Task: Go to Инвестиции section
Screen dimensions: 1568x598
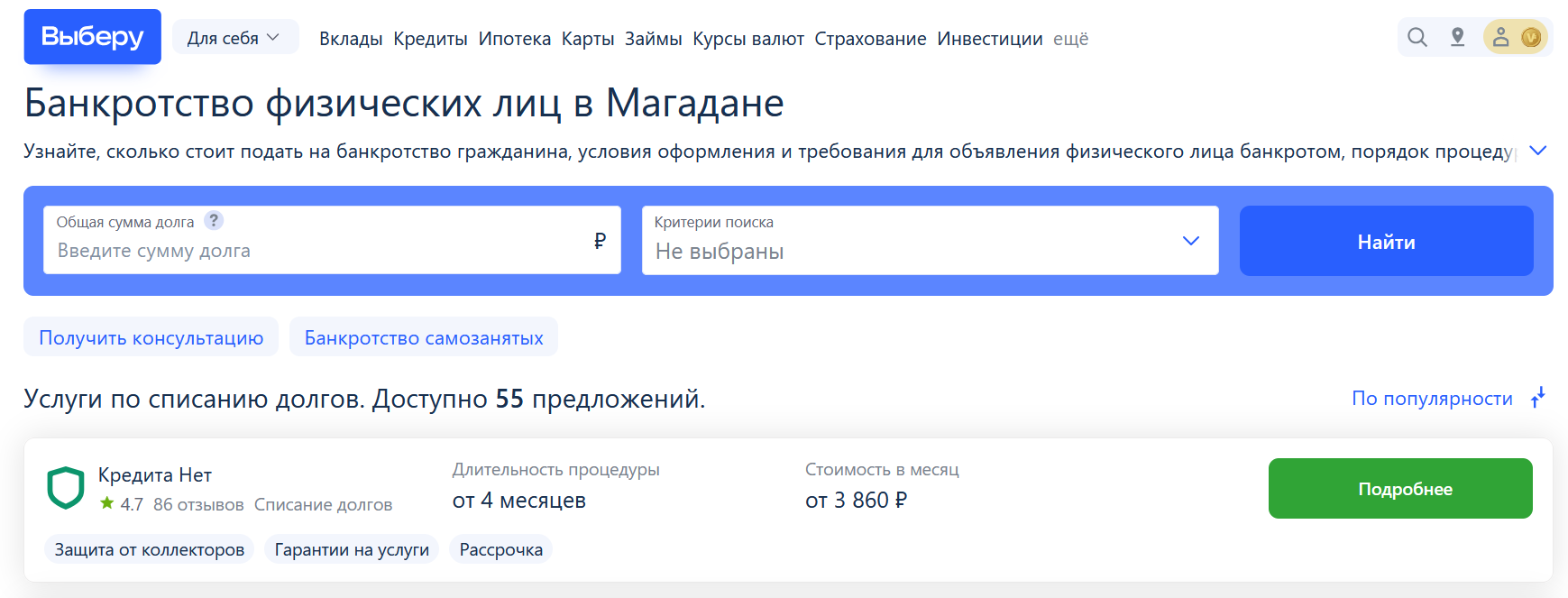Action: coord(989,39)
